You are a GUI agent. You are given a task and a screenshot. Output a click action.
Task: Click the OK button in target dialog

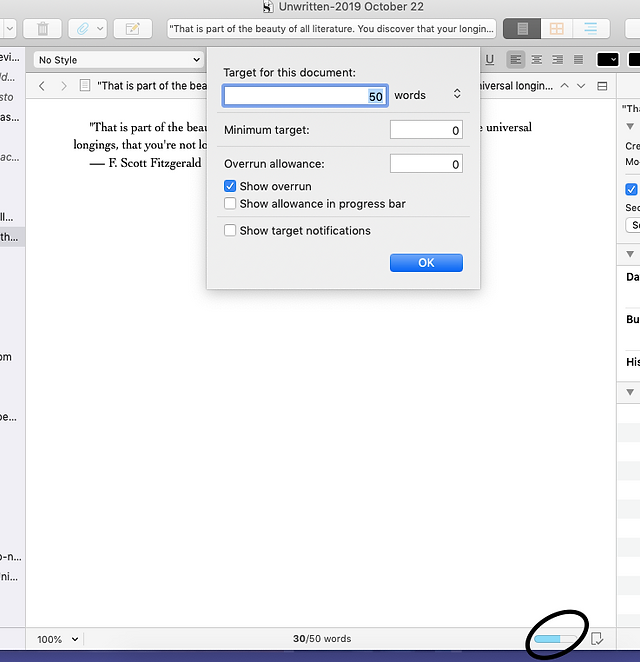point(426,263)
